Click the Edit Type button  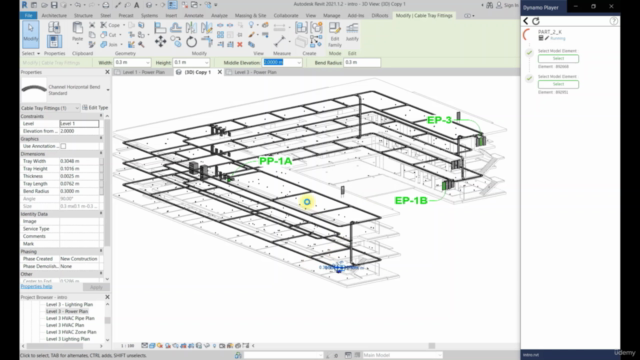pos(95,108)
